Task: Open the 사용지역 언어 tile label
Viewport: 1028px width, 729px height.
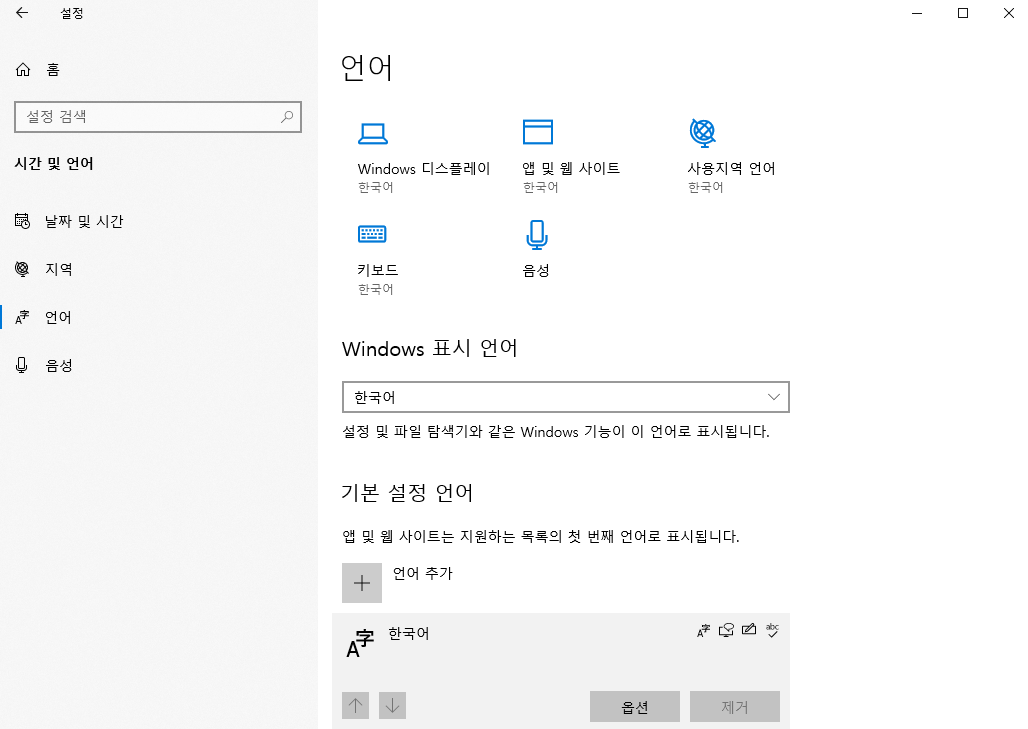Action: pos(731,168)
